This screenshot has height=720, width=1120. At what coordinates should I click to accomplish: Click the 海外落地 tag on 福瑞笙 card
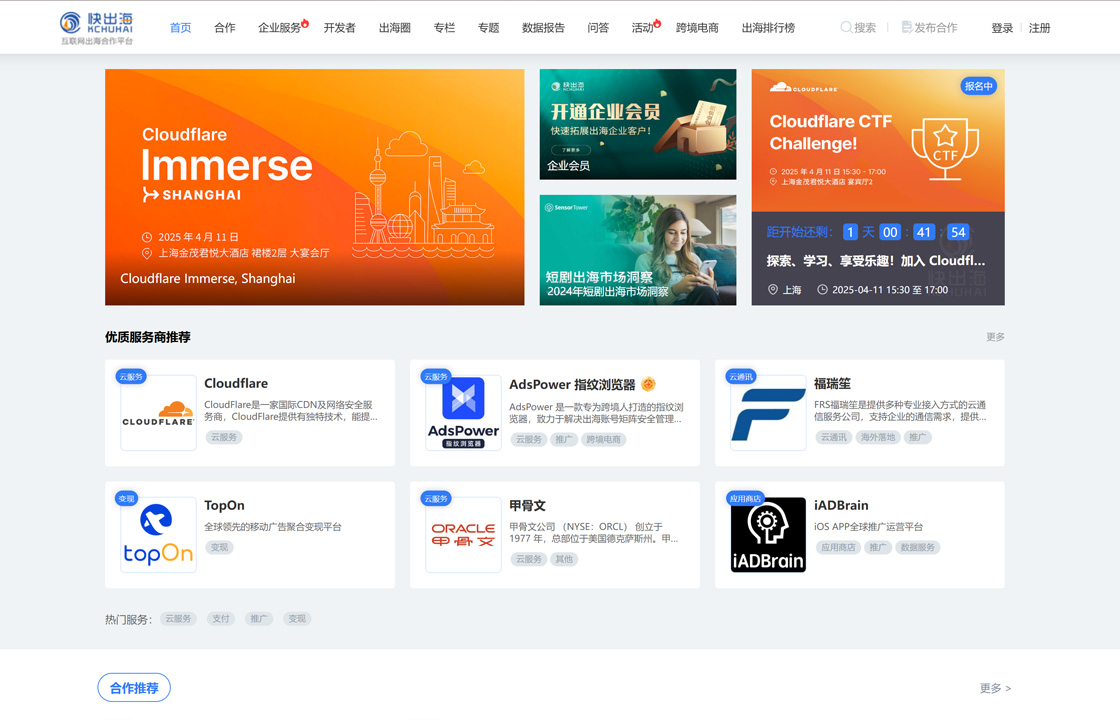[878, 437]
